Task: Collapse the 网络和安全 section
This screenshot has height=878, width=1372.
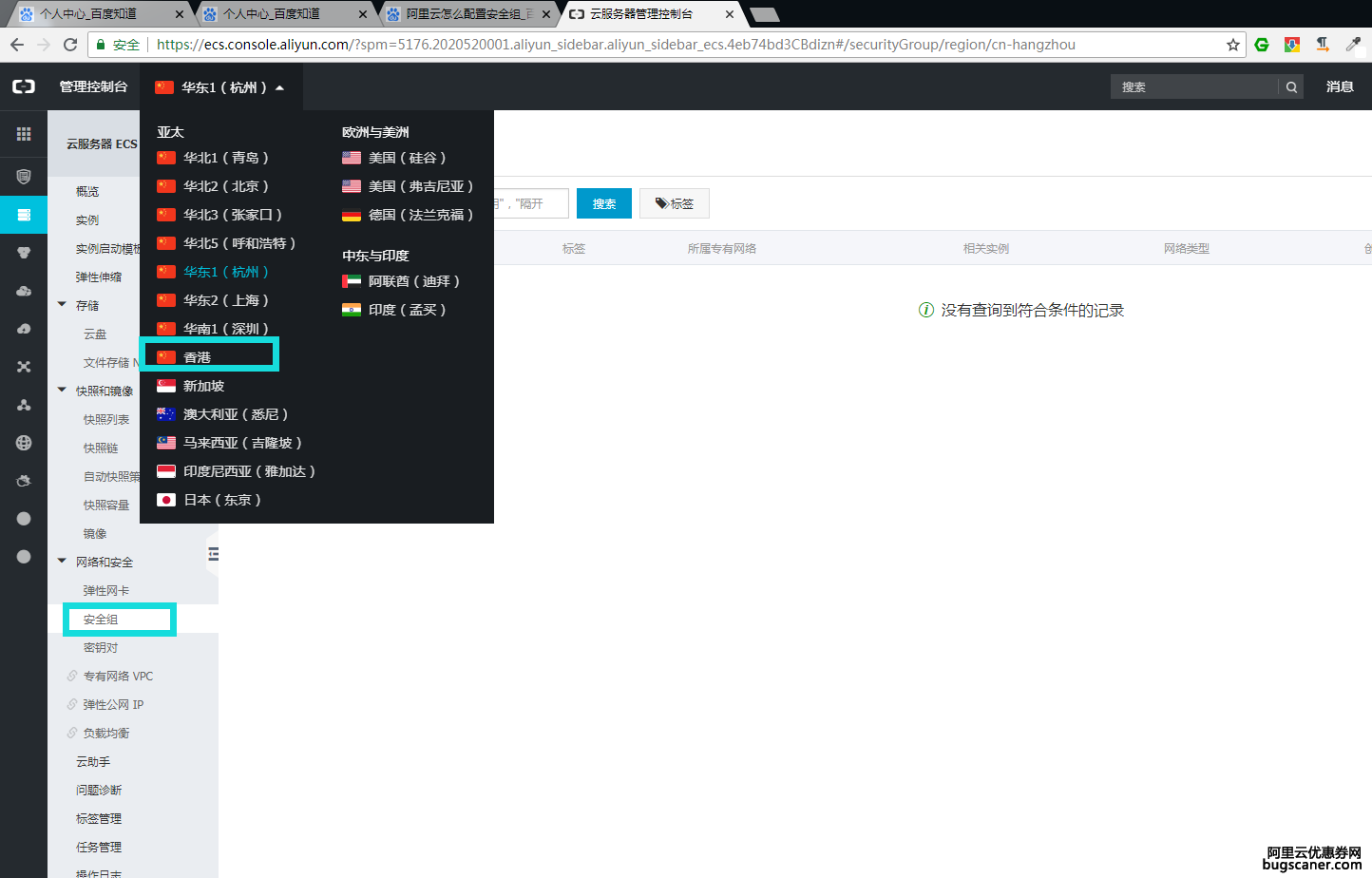Action: (x=62, y=562)
